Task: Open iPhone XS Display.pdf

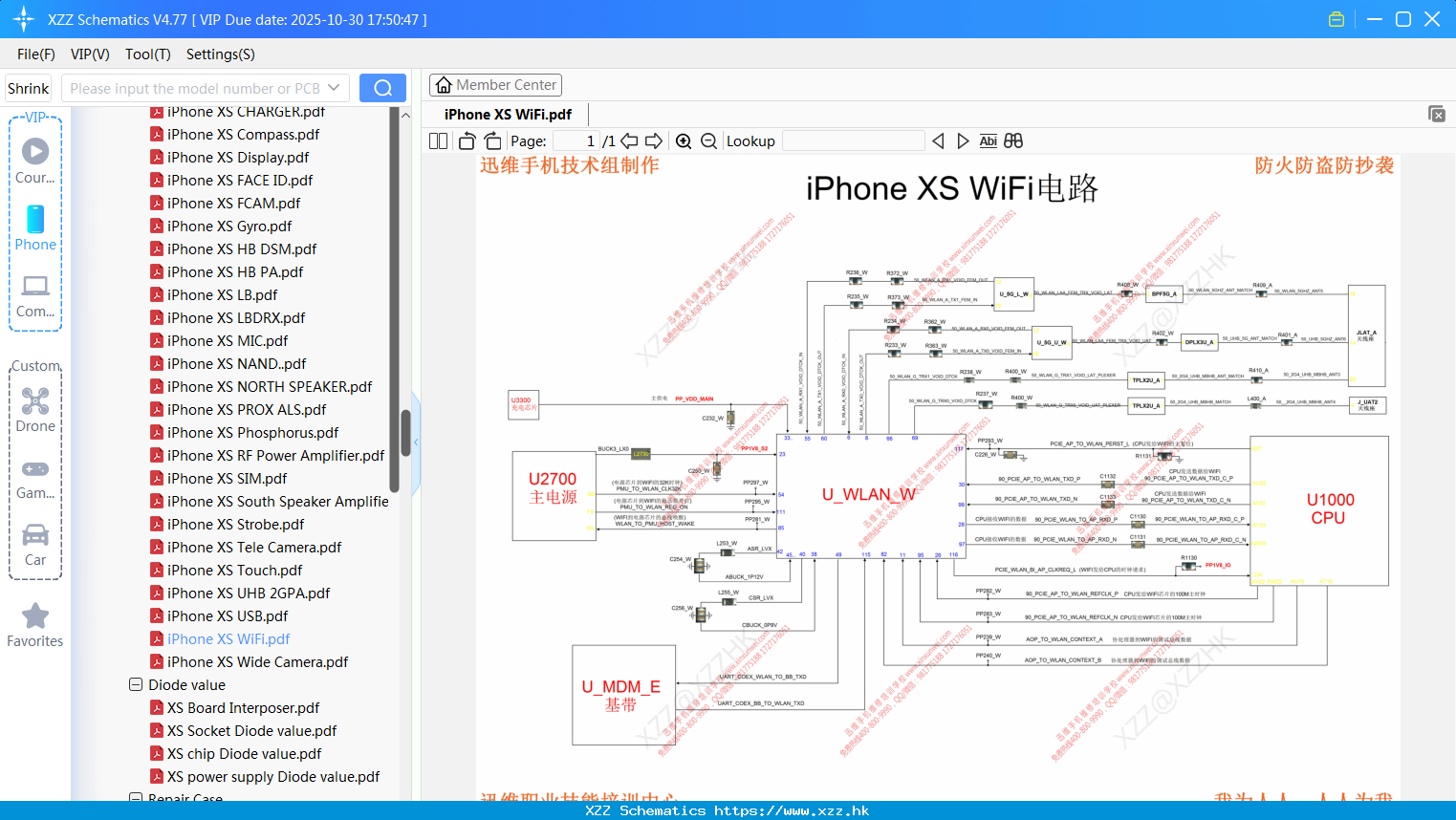Action: (238, 157)
